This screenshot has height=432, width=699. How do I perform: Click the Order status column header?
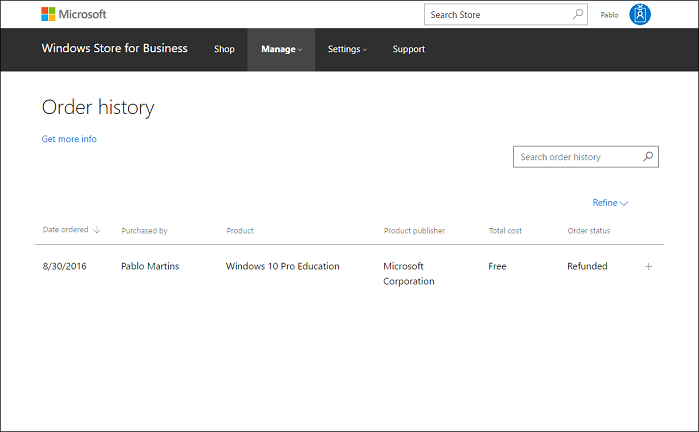(588, 231)
